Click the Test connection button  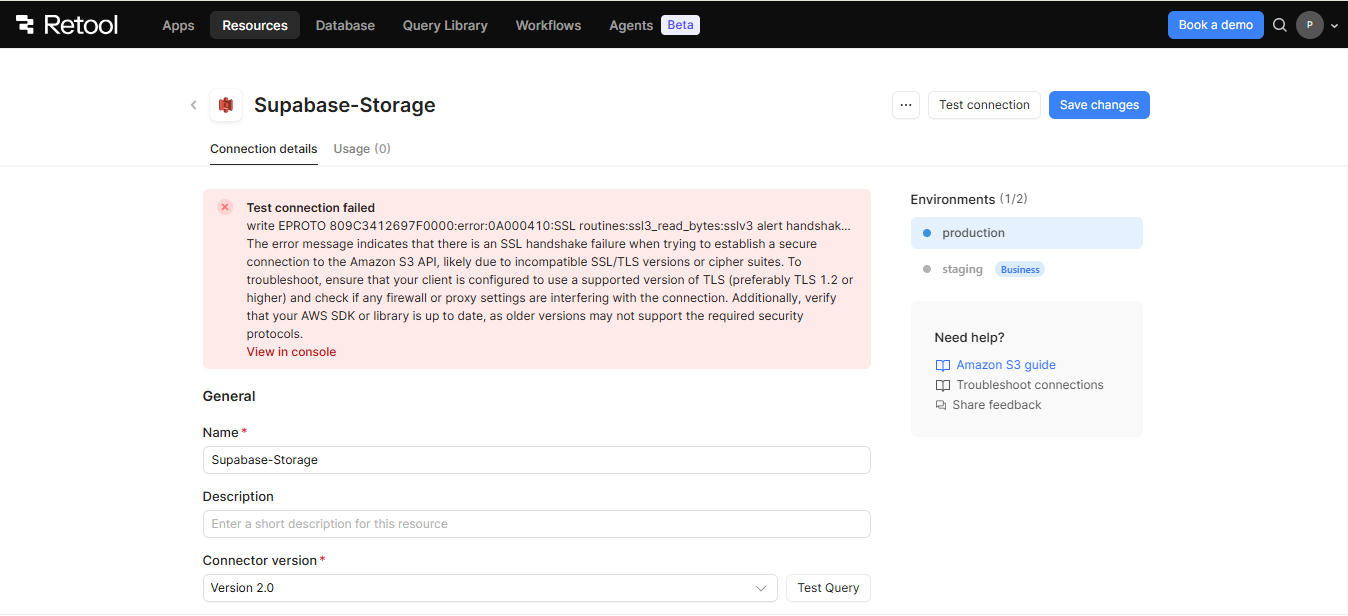pos(984,105)
